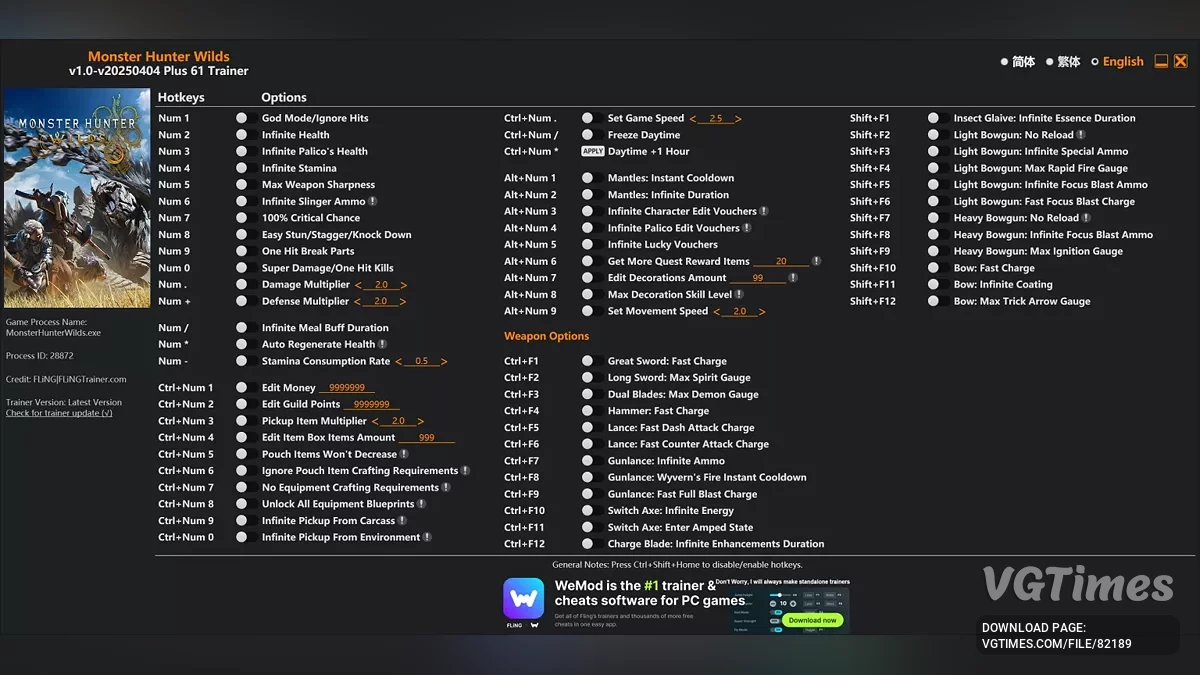Click the WeMod logo icon
This screenshot has width=1200, height=675.
(x=523, y=600)
